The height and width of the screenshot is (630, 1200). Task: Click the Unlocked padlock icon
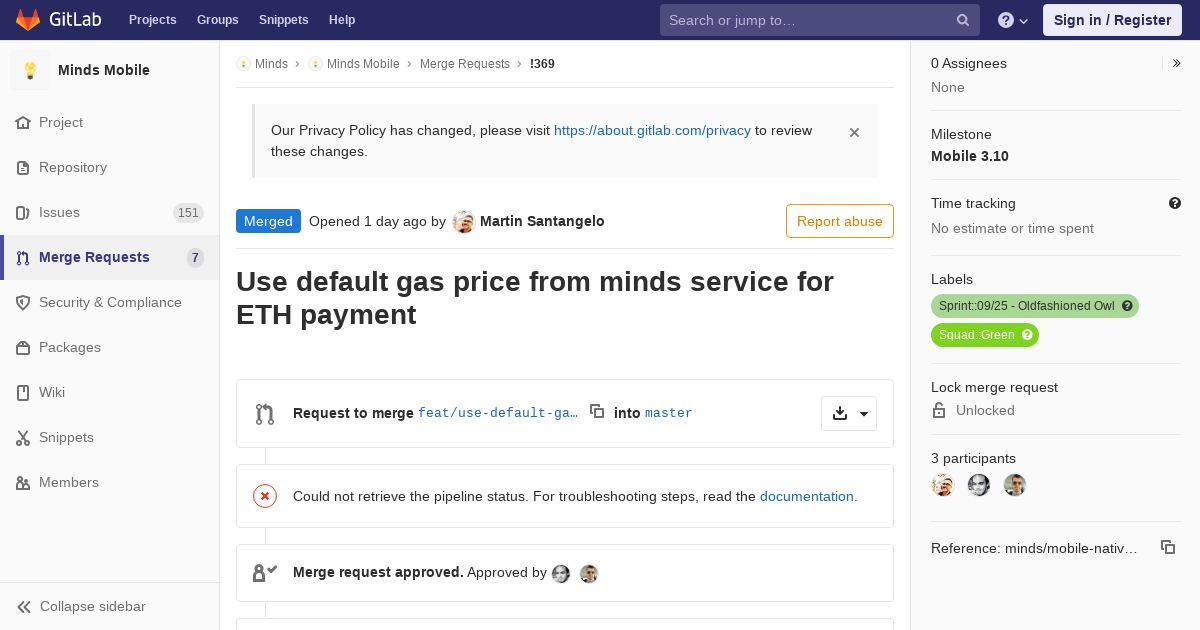pos(939,410)
